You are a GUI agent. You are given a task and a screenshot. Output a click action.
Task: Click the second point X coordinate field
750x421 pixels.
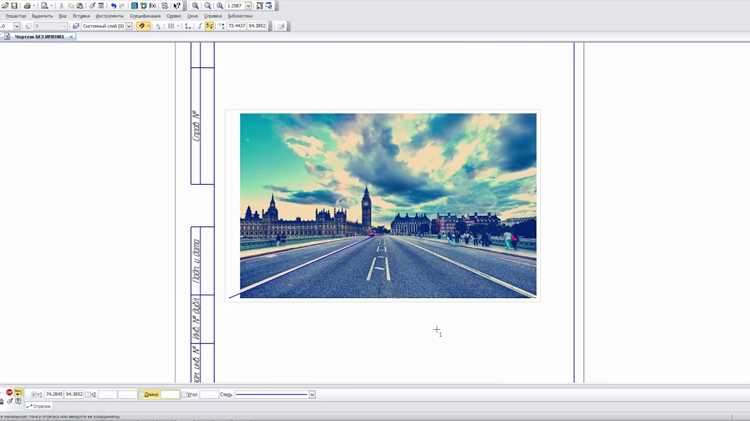click(x=108, y=395)
